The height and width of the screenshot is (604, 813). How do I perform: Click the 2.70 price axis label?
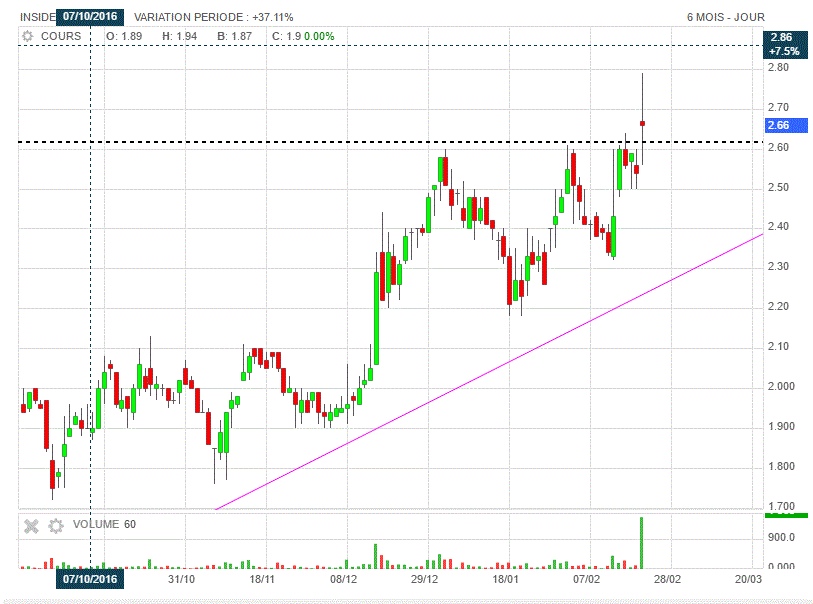[778, 107]
